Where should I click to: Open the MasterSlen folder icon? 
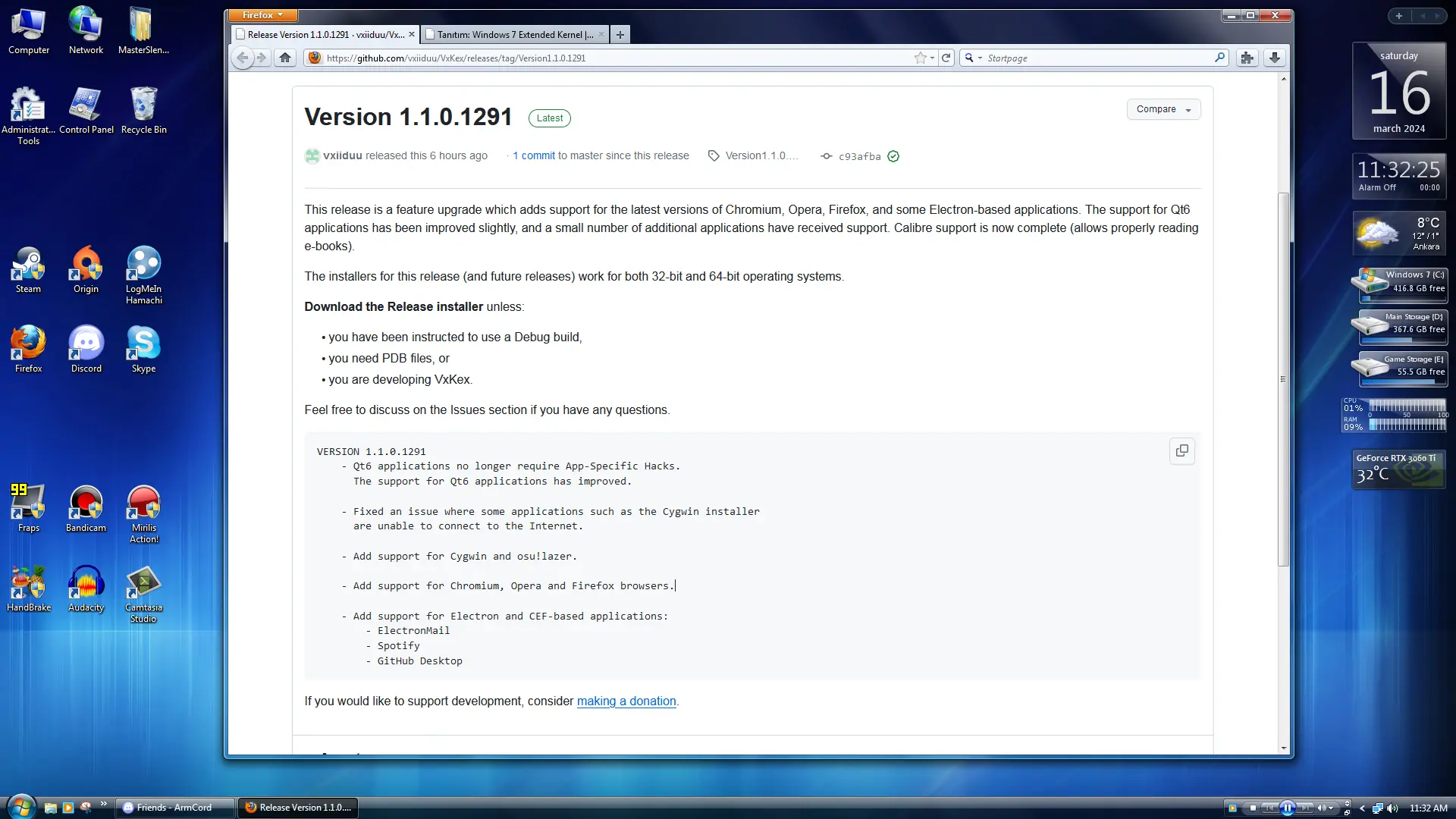point(143,31)
